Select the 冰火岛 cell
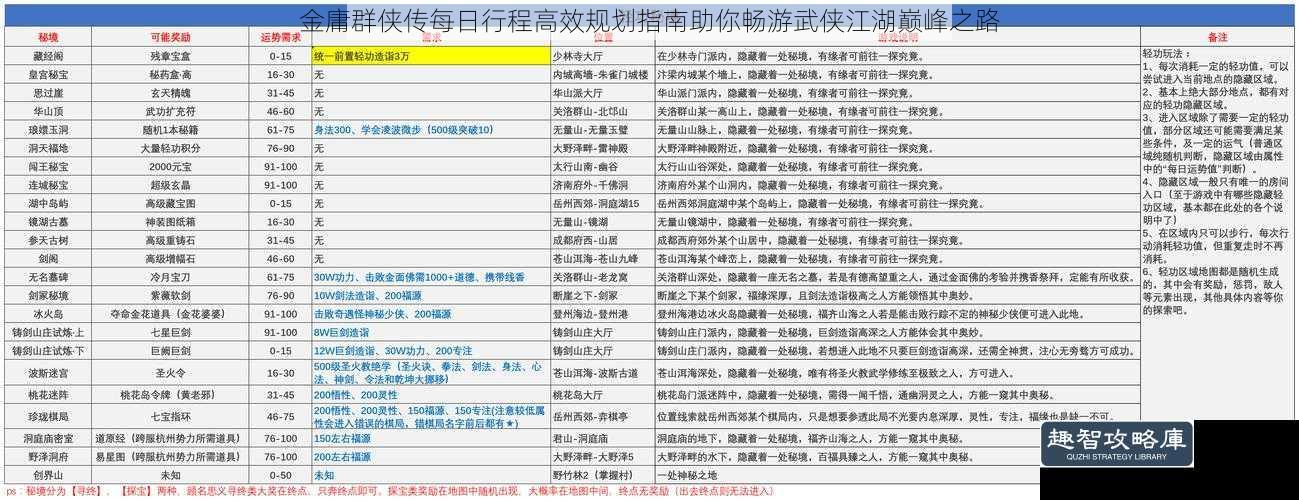This screenshot has width=1299, height=500. point(48,313)
